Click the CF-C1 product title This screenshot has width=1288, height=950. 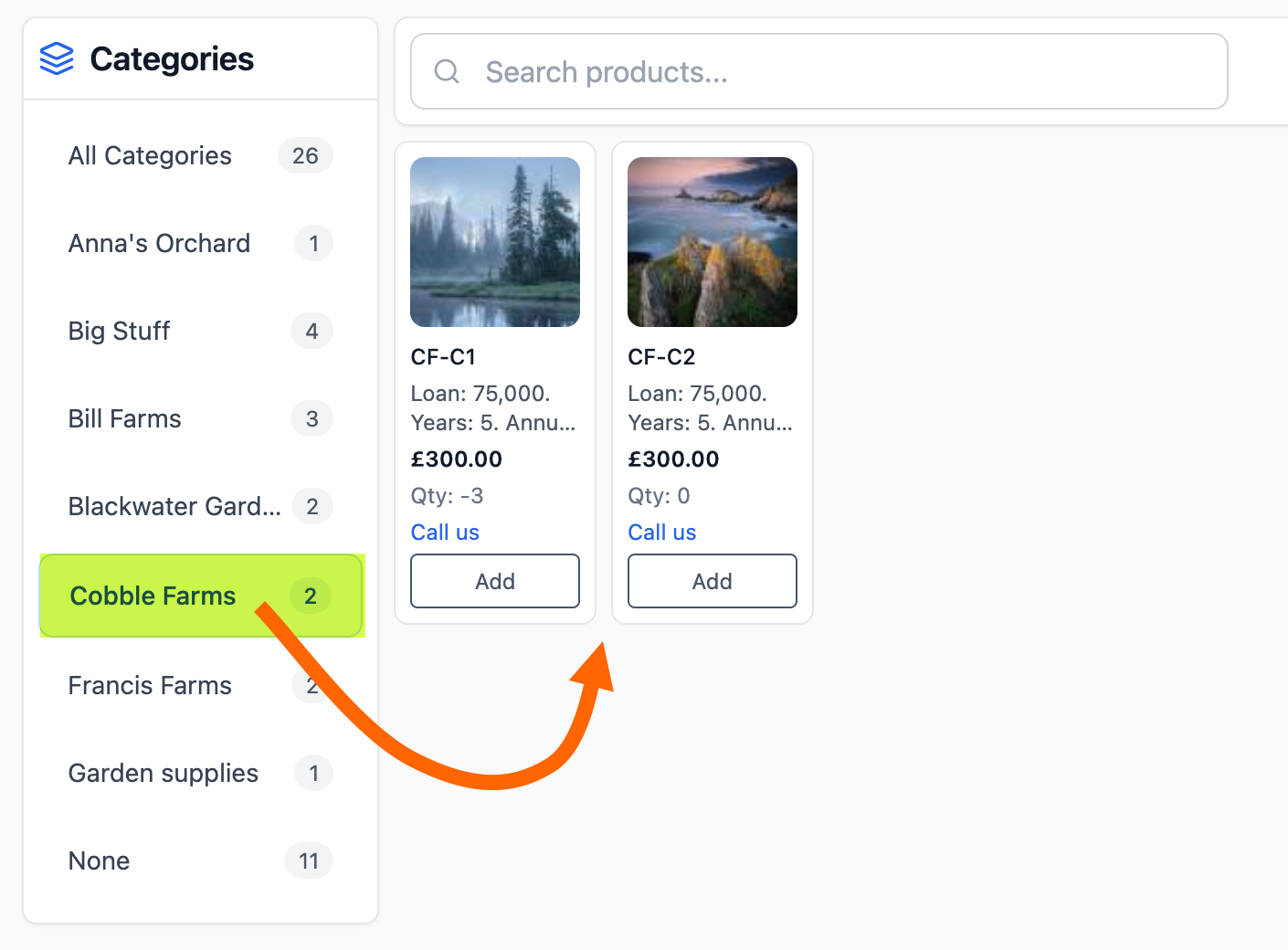pyautogui.click(x=444, y=357)
